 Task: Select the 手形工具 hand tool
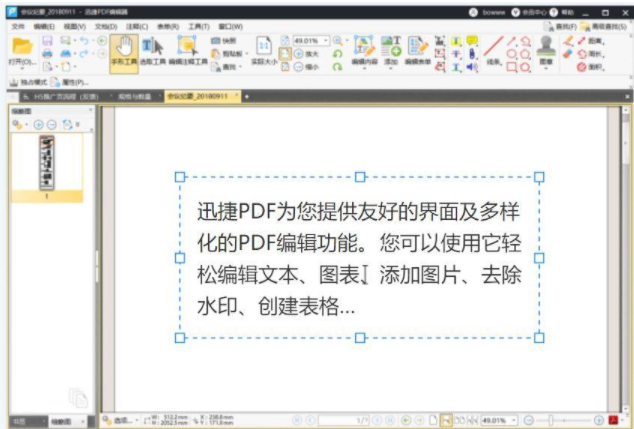tap(124, 53)
